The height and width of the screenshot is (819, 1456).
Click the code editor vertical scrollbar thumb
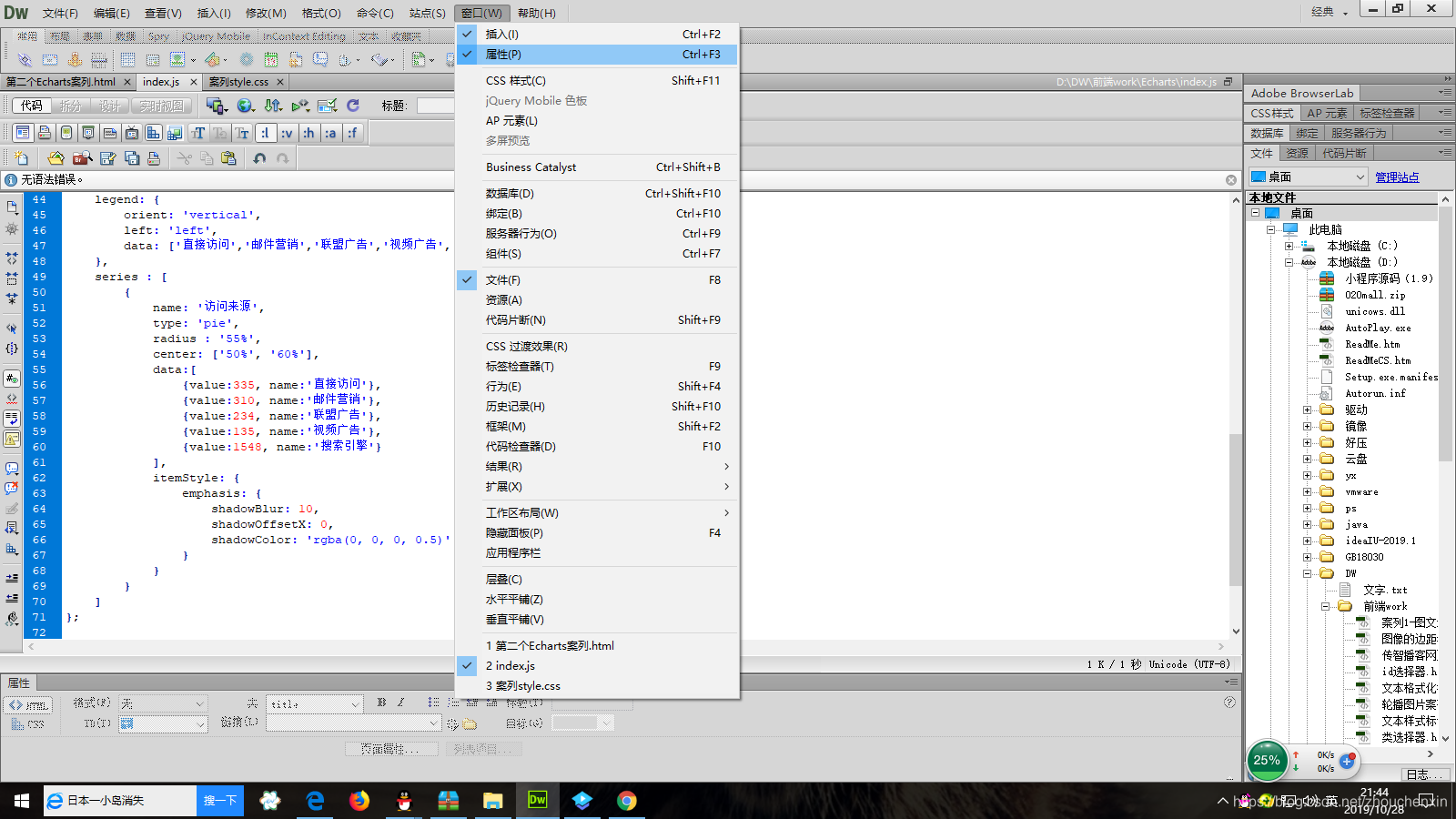1236,510
